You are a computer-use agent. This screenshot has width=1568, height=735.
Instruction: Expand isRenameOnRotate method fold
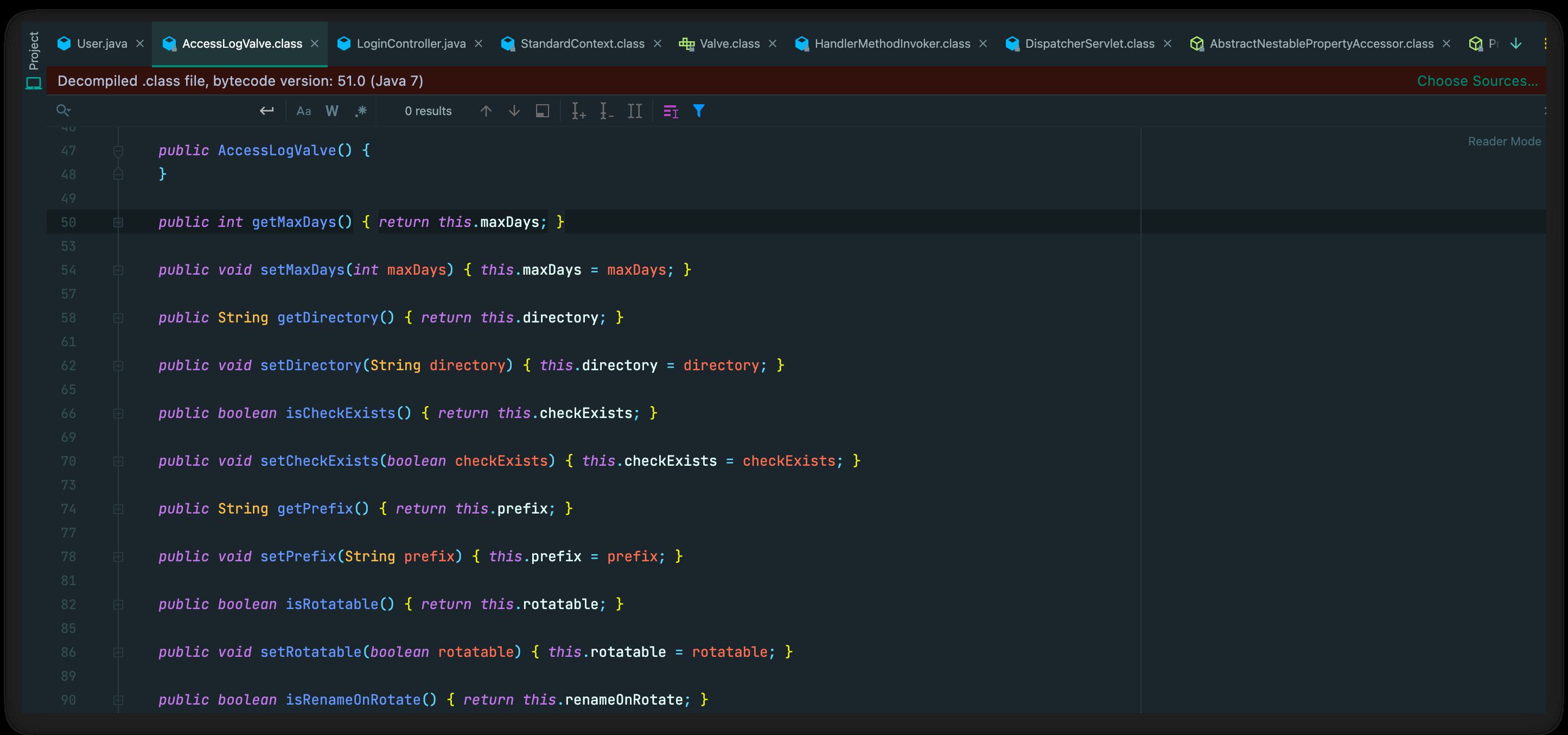[118, 700]
